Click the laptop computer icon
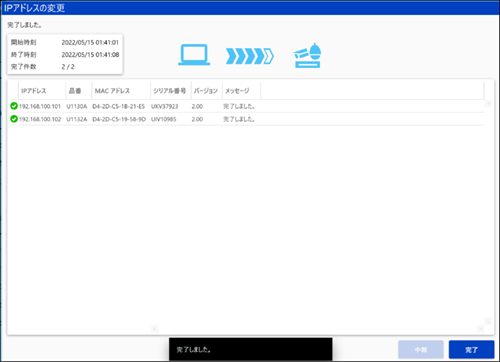500x362 pixels. pyautogui.click(x=194, y=55)
